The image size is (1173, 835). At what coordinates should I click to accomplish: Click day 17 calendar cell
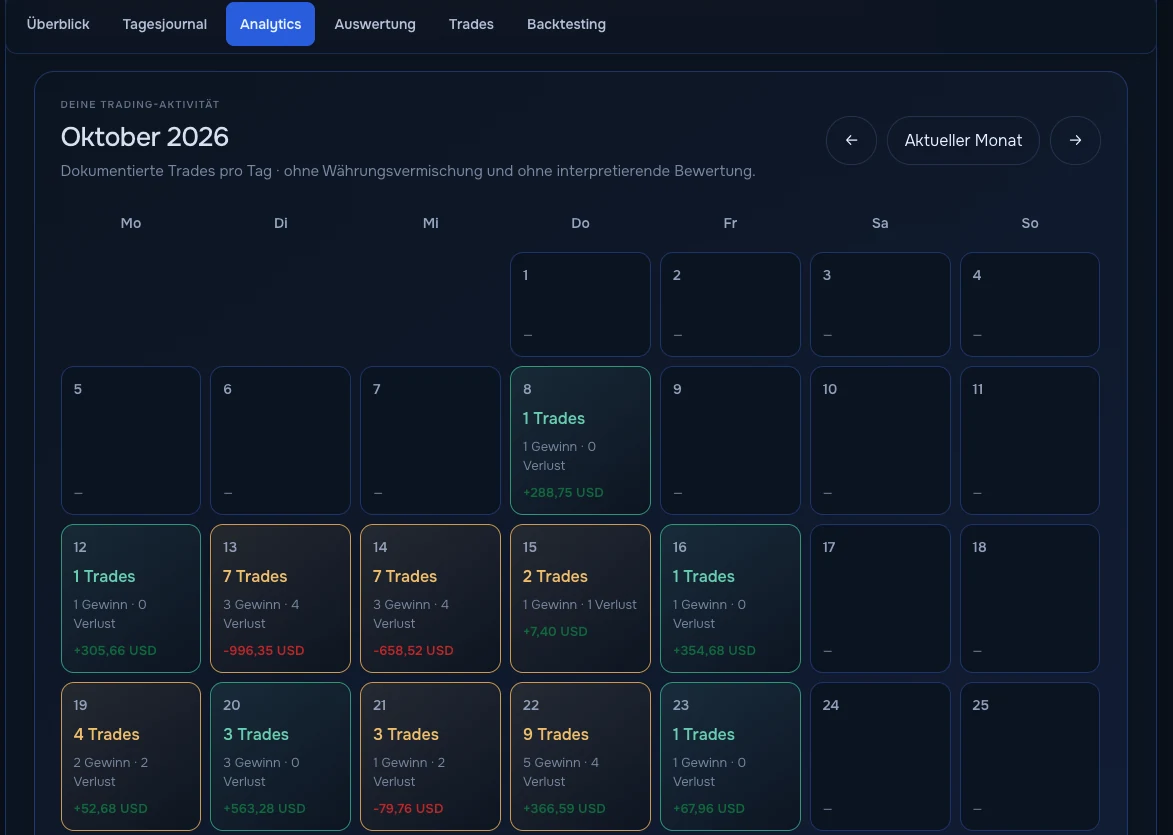tap(880, 598)
